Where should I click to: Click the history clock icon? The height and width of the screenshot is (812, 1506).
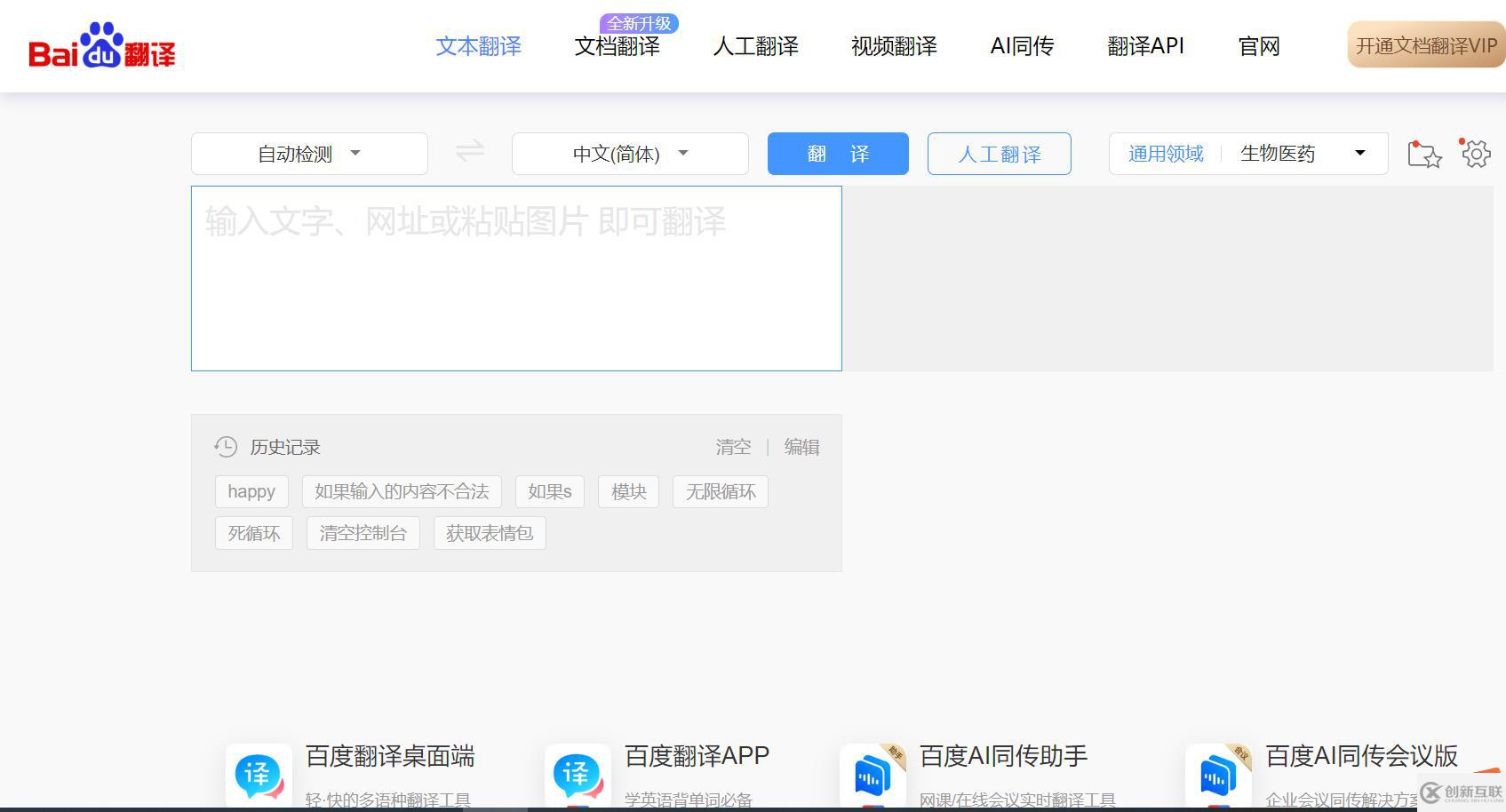click(226, 447)
